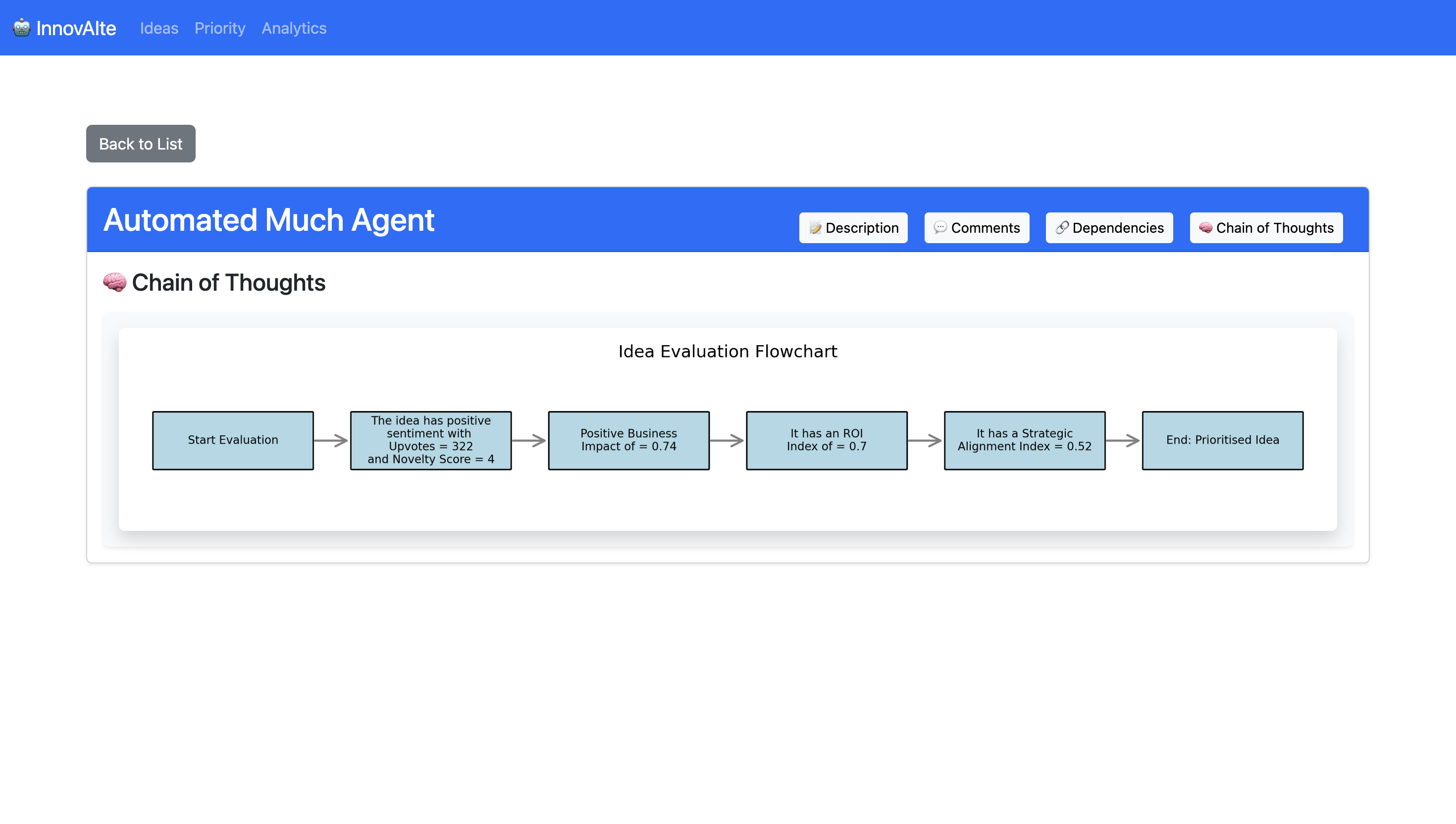Click the Positive Business Impact node

(628, 440)
